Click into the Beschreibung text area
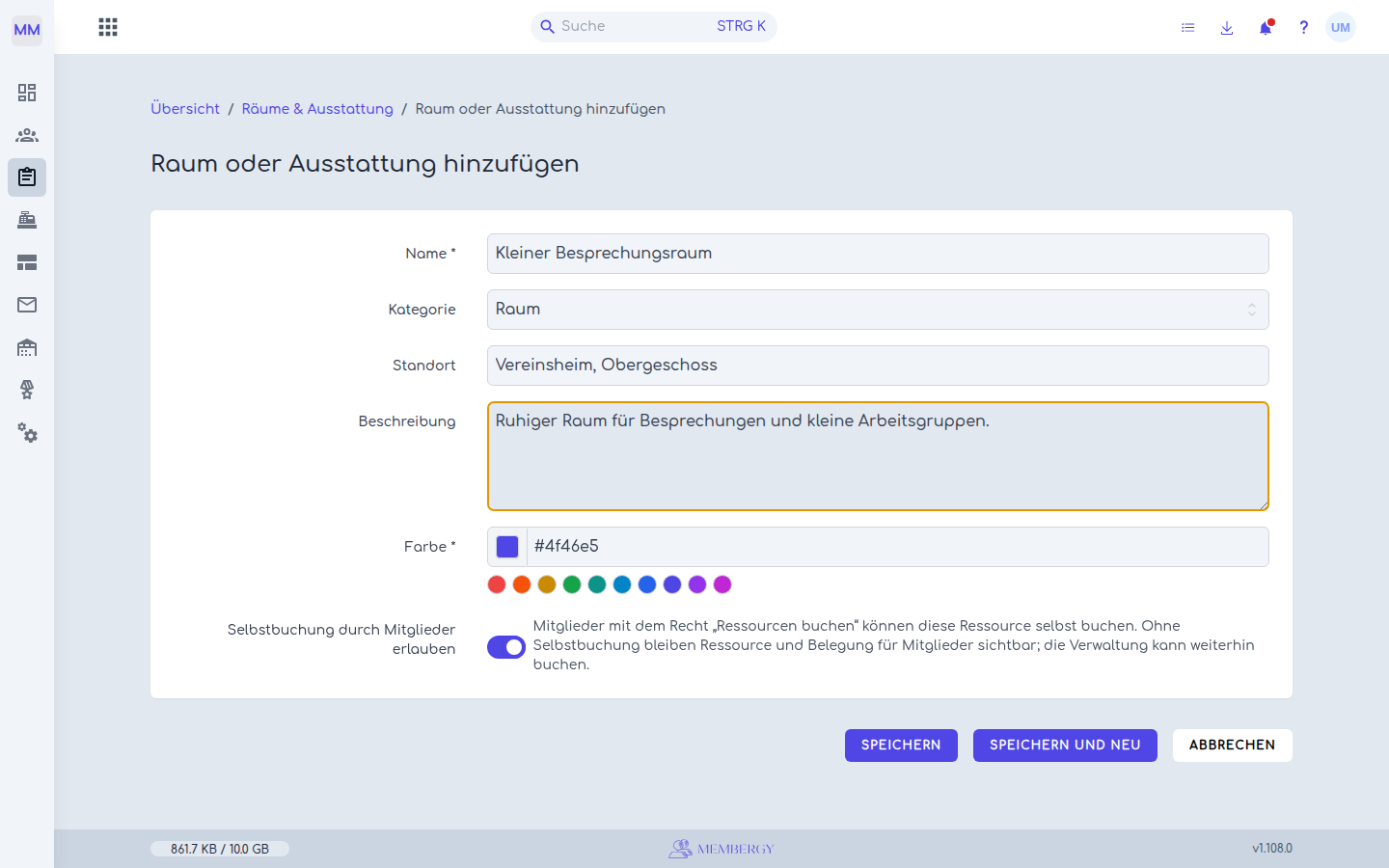Screen dimensions: 1389x868 click(x=878, y=456)
